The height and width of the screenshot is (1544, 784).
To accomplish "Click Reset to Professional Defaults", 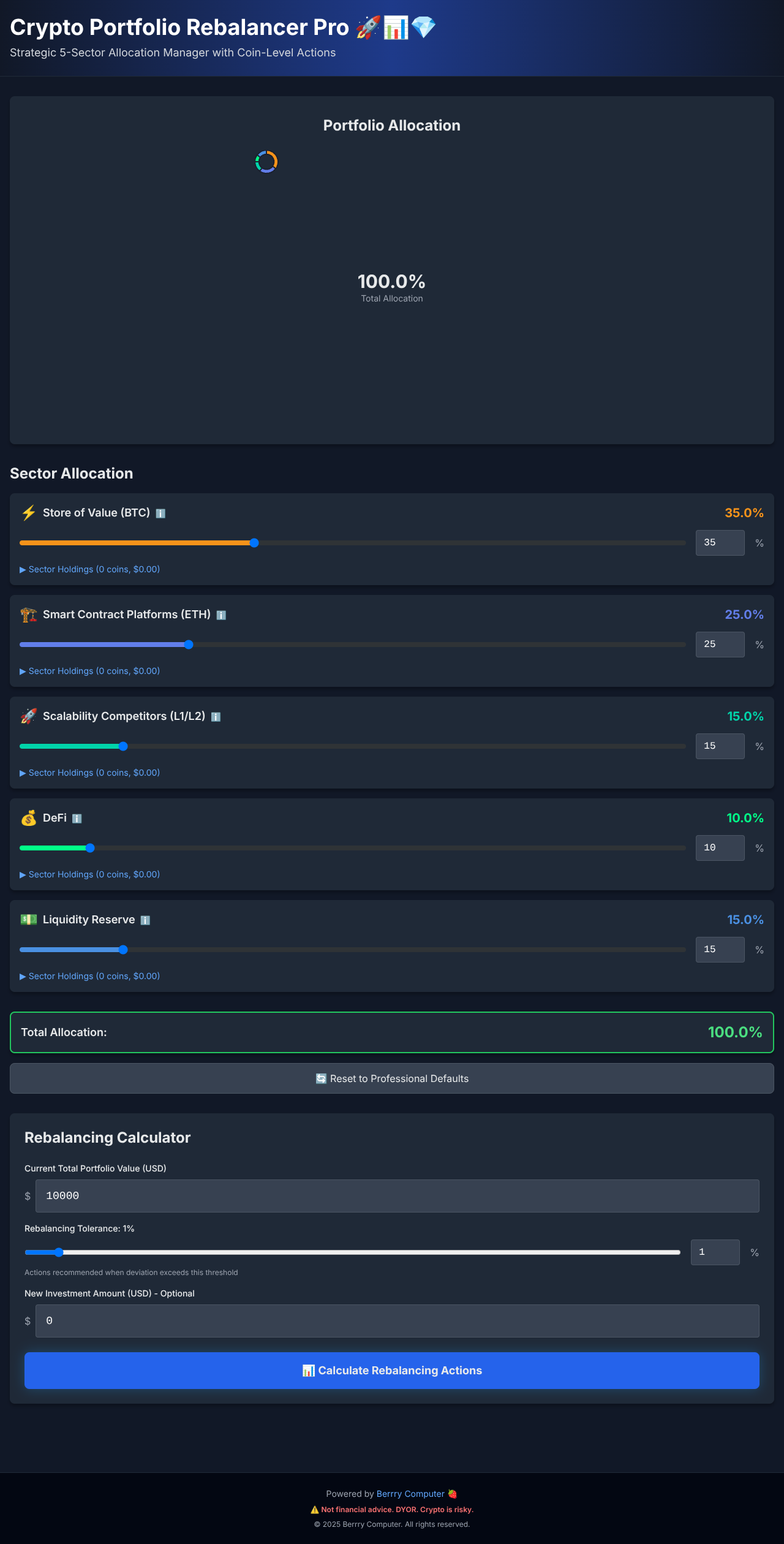I will point(391,1078).
